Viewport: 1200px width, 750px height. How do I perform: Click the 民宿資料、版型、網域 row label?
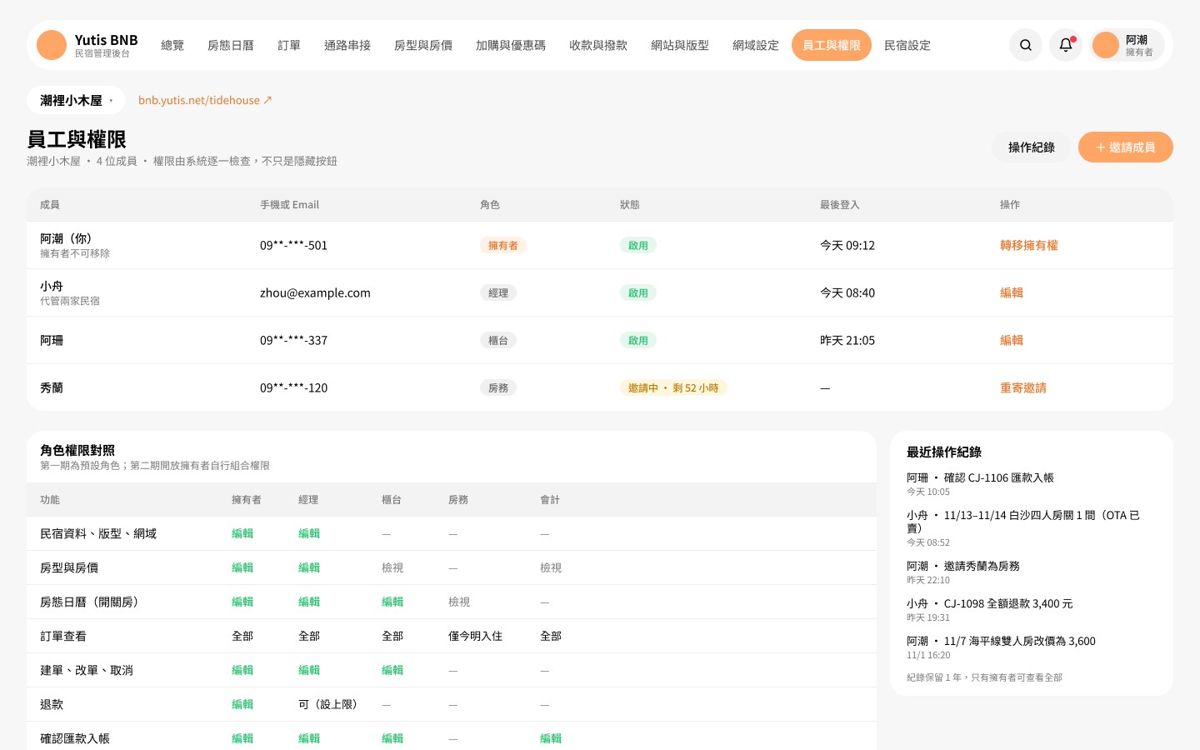pyautogui.click(x=98, y=534)
